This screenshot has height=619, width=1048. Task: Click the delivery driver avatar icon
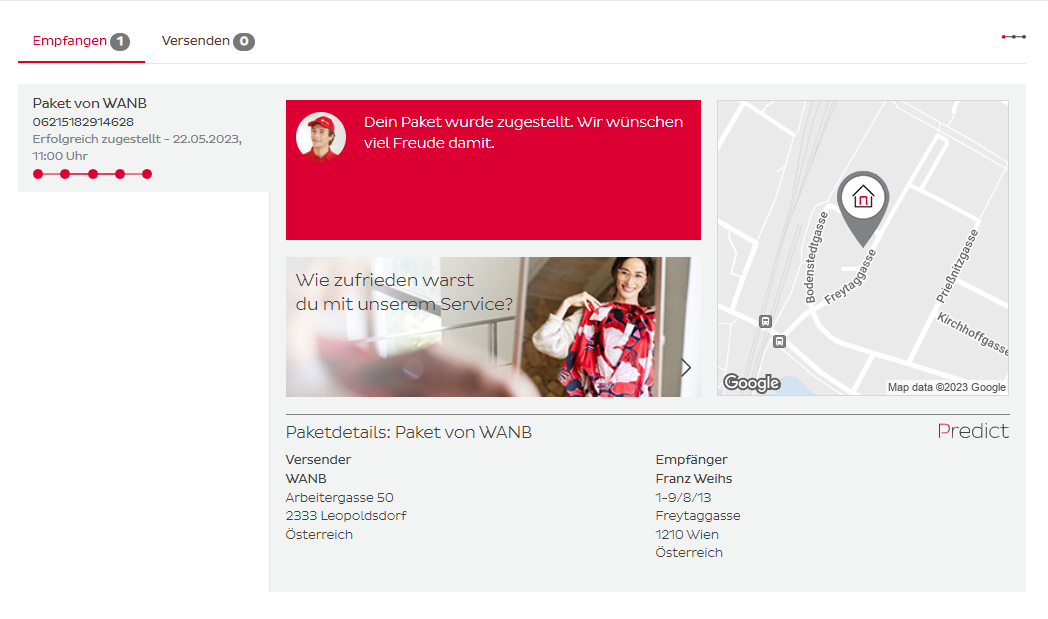[x=321, y=137]
